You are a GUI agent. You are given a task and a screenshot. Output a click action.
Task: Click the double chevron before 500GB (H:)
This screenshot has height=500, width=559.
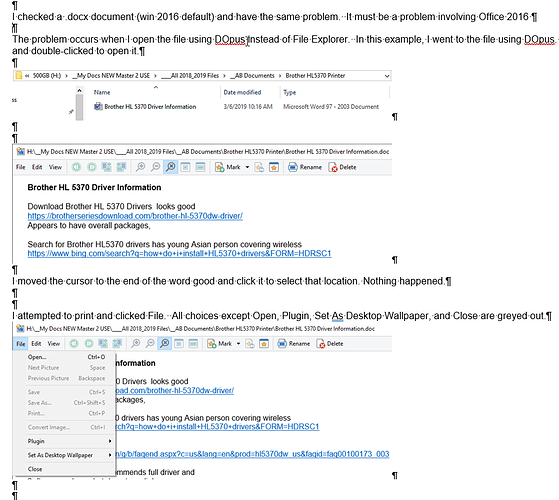click(27, 76)
